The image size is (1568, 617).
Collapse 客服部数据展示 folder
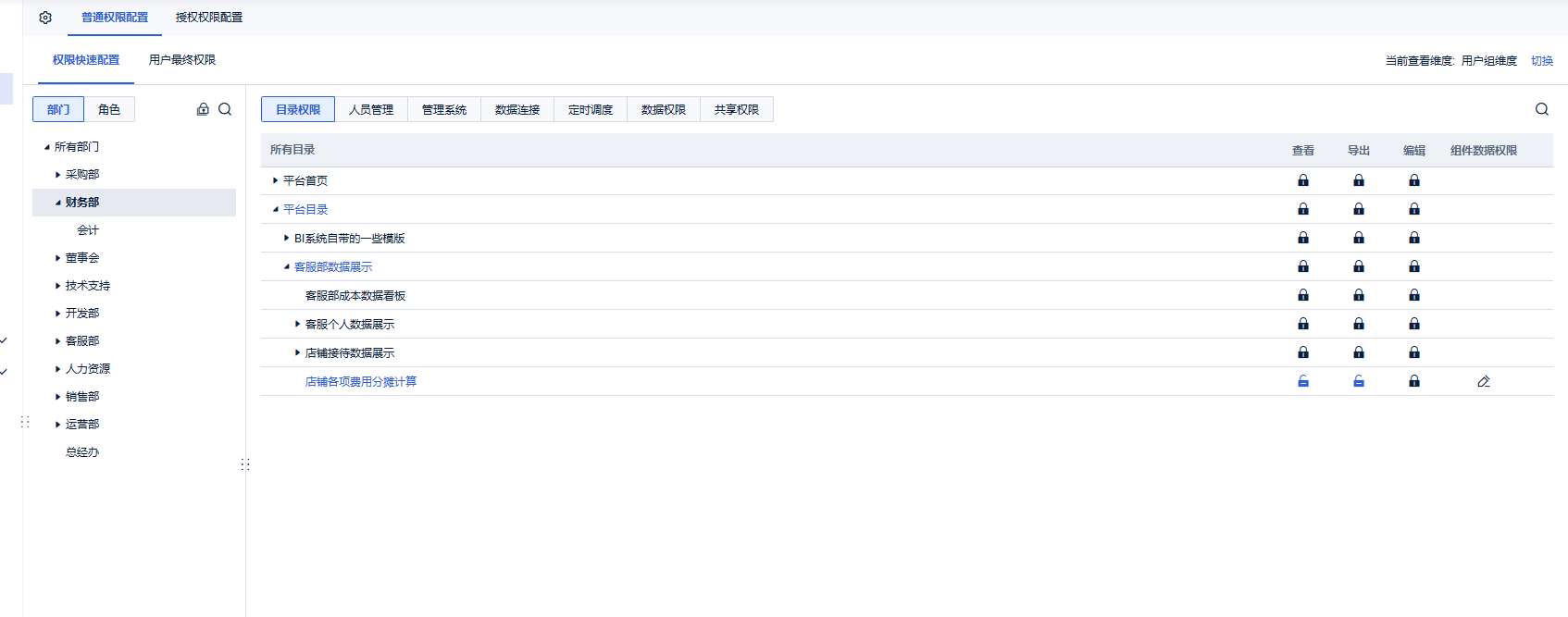tap(287, 266)
